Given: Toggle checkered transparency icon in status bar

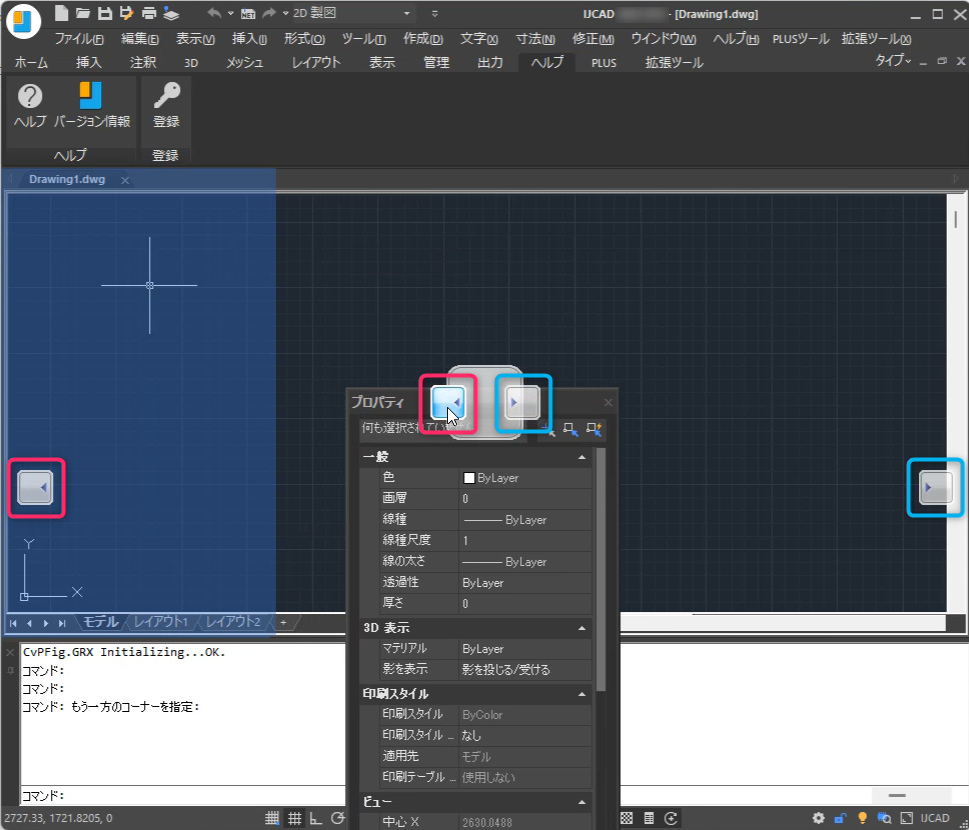Looking at the screenshot, I should tap(627, 818).
